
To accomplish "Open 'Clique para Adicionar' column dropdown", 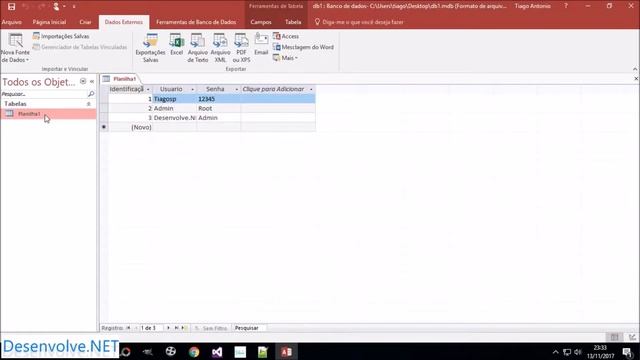I will [311, 89].
